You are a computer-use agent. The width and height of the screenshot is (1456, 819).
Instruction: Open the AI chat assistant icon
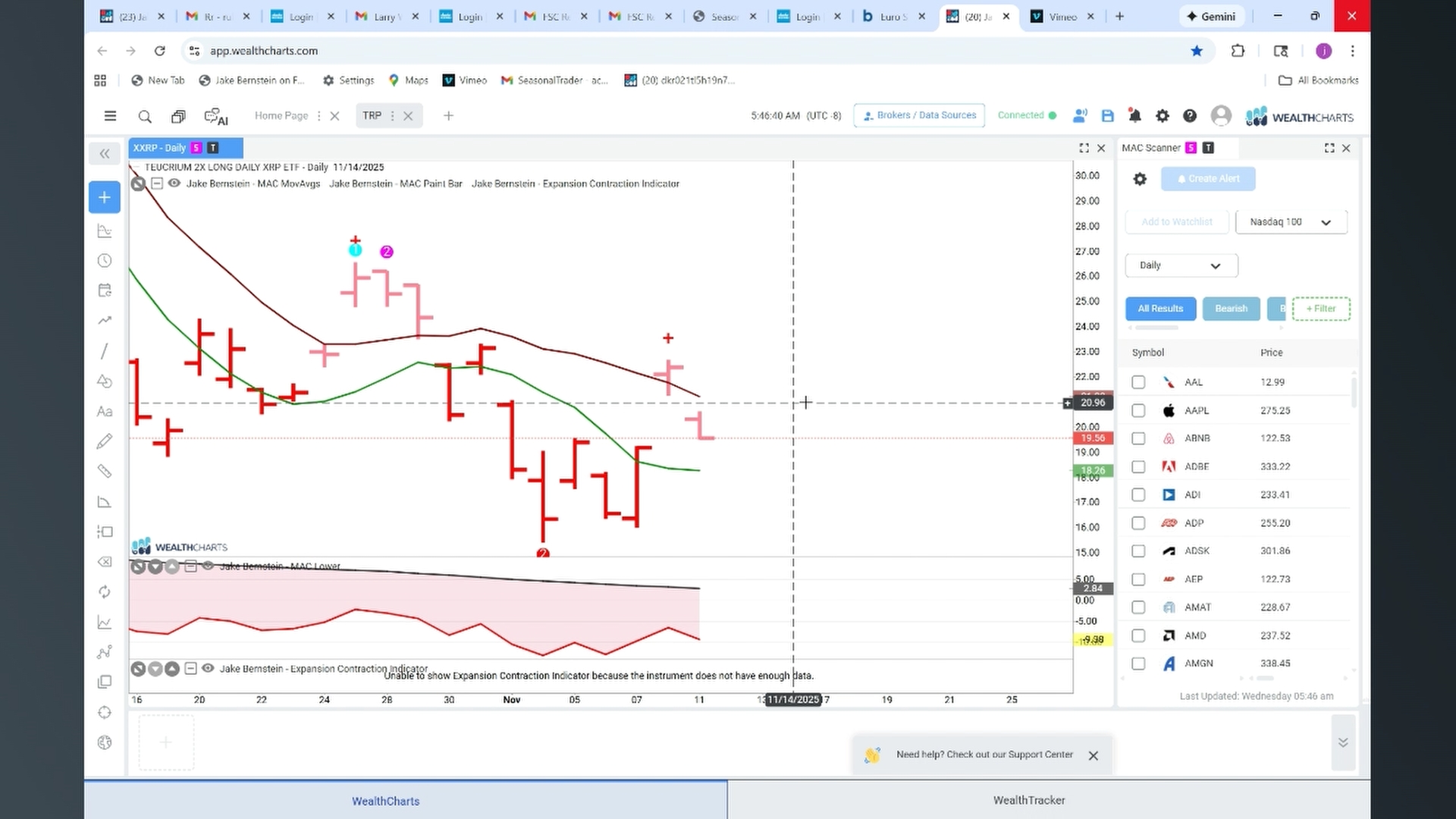[x=216, y=116]
